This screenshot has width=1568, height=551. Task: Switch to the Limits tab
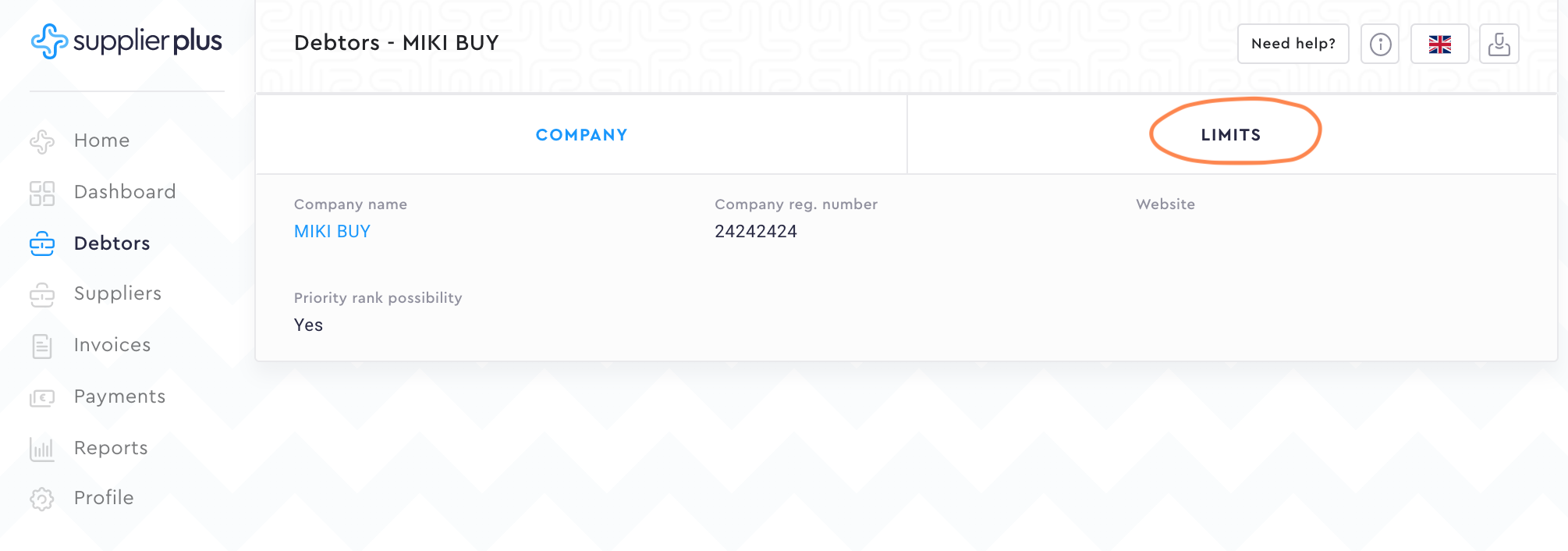pyautogui.click(x=1231, y=135)
